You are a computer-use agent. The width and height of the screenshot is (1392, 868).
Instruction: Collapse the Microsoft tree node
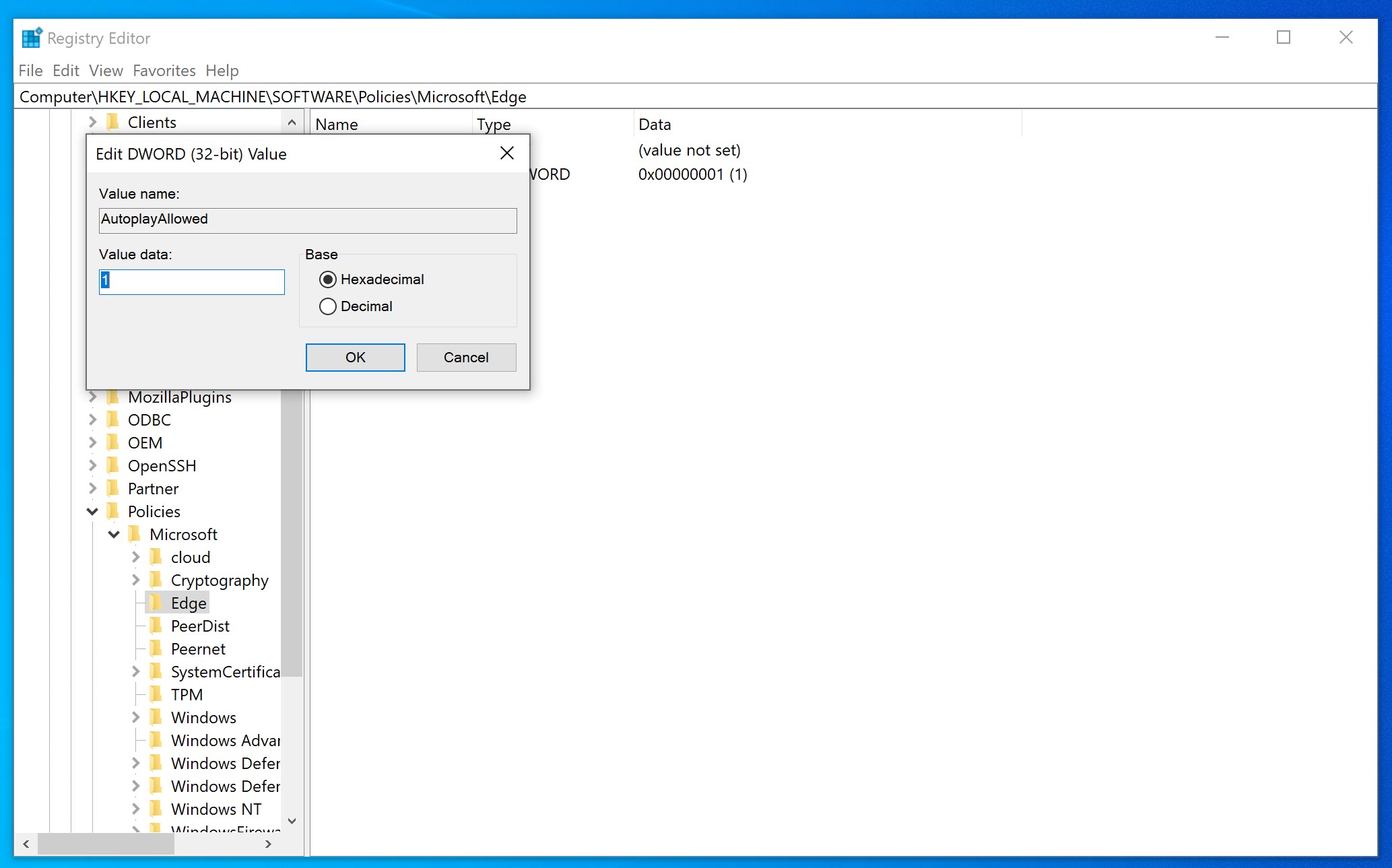tap(114, 535)
